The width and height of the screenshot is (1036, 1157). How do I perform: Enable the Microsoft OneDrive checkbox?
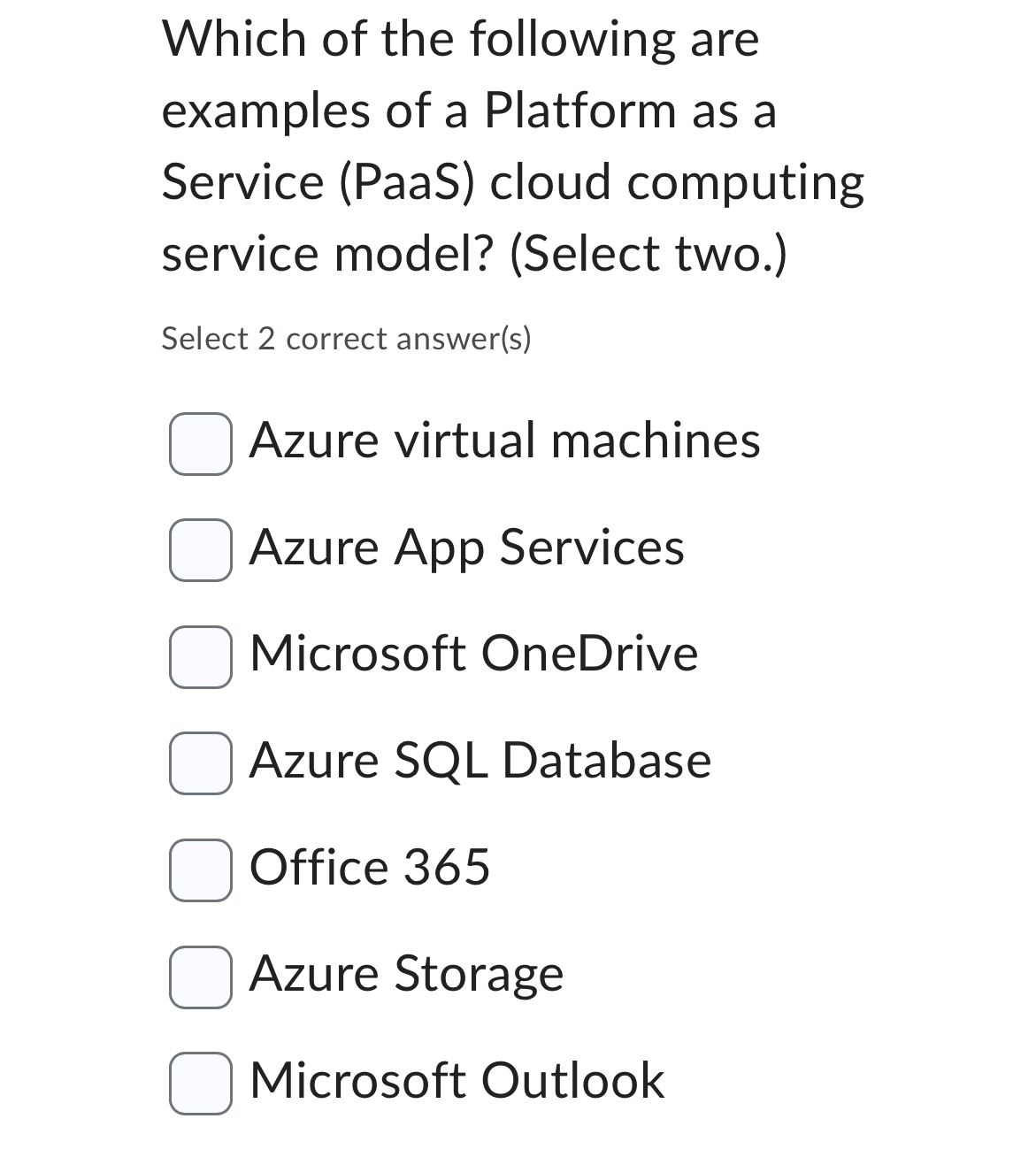[x=201, y=655]
